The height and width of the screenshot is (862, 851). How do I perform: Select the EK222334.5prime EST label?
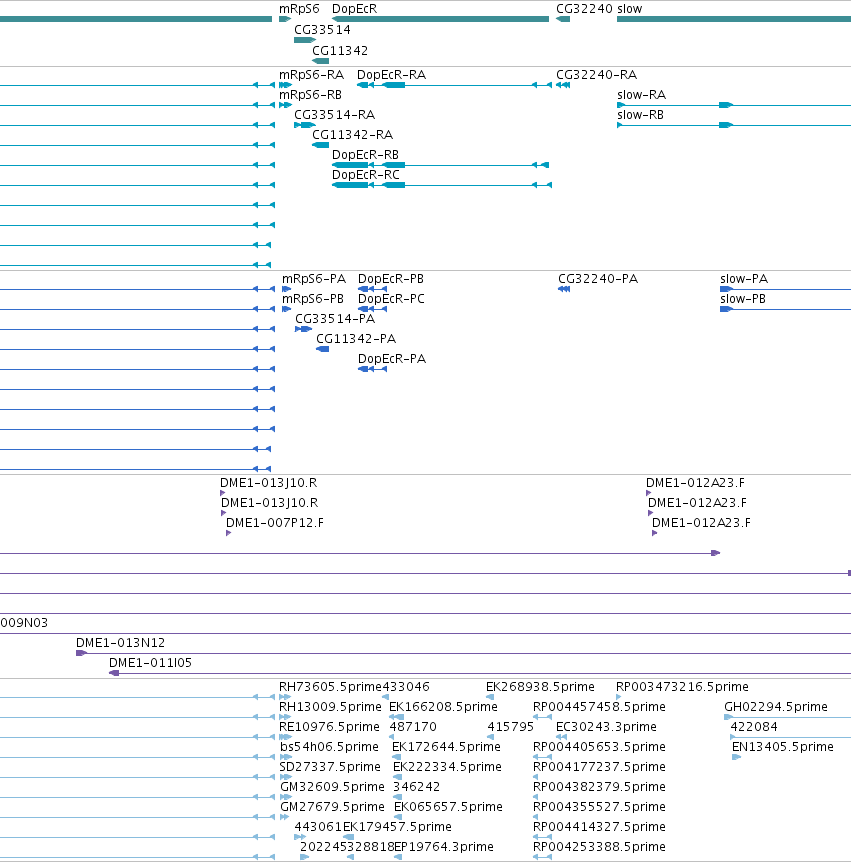click(x=447, y=766)
